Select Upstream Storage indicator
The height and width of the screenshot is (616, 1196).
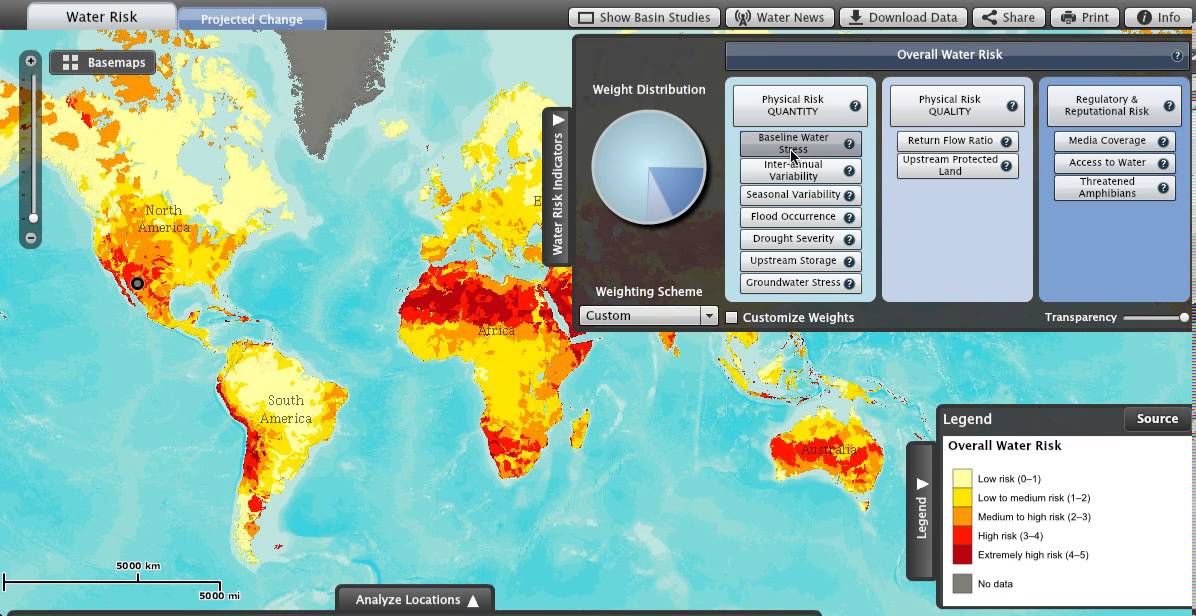(800, 261)
